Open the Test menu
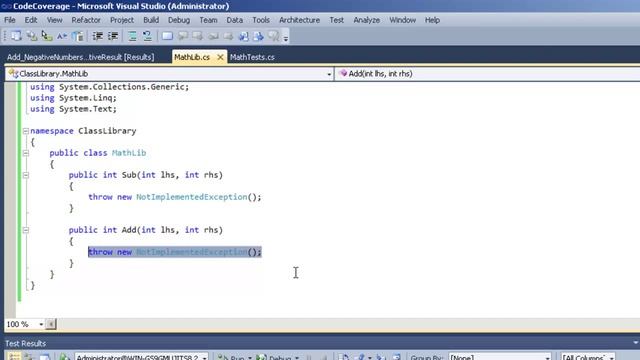Viewport: 640px width, 360px height. click(337, 20)
